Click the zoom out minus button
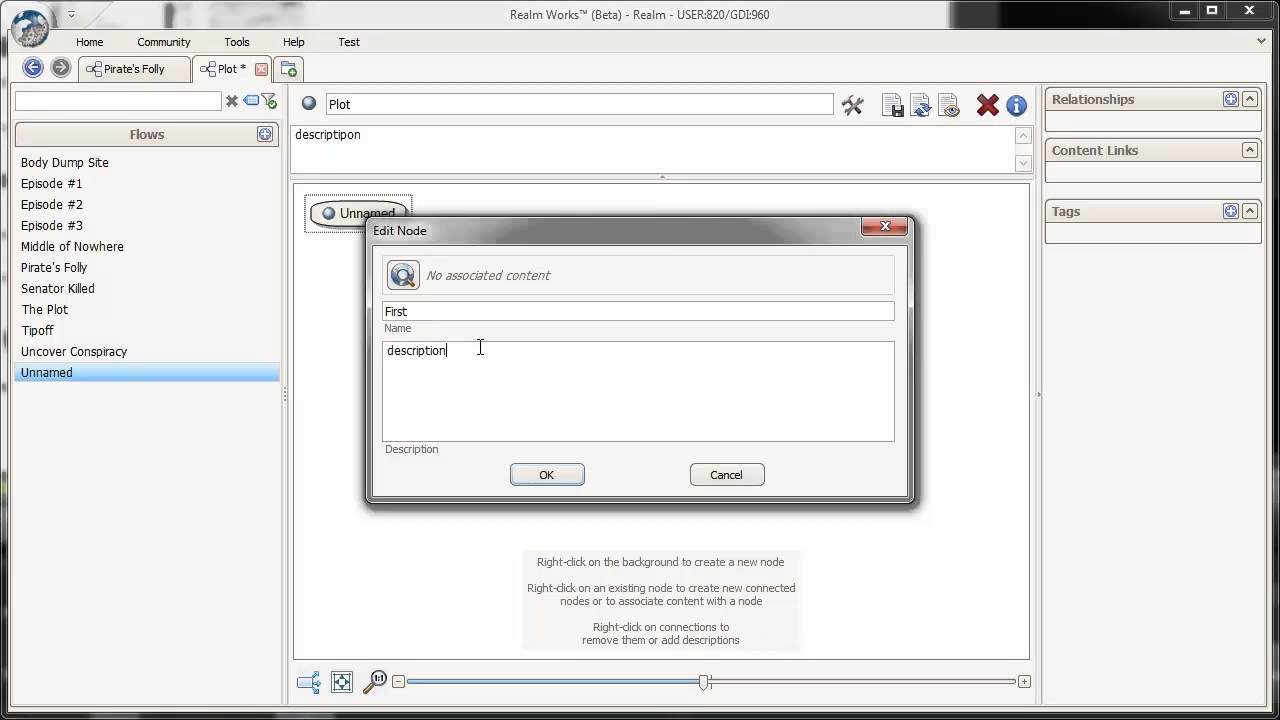 (x=398, y=681)
